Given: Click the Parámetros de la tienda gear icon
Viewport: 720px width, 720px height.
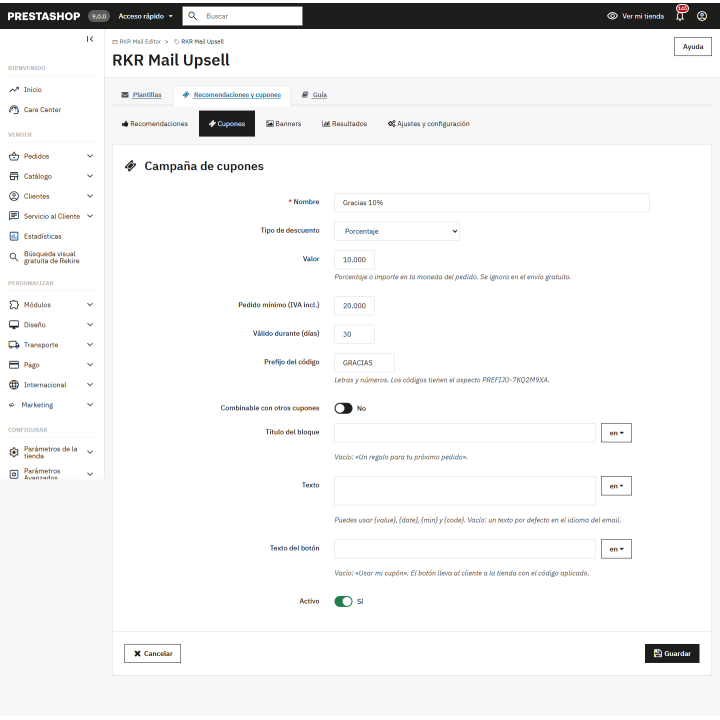Looking at the screenshot, I should pyautogui.click(x=14, y=452).
